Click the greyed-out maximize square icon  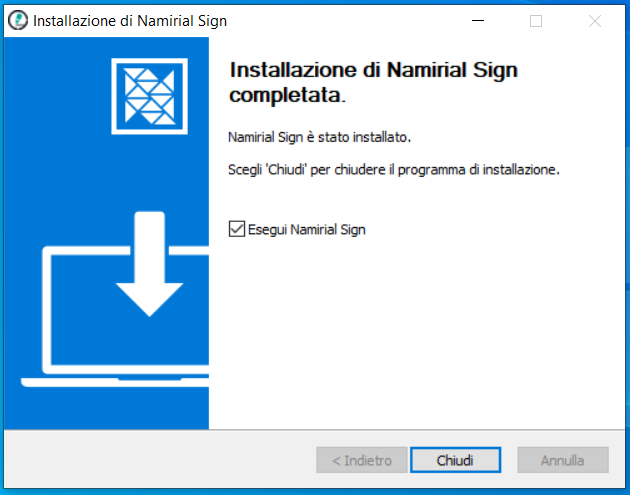click(x=536, y=20)
